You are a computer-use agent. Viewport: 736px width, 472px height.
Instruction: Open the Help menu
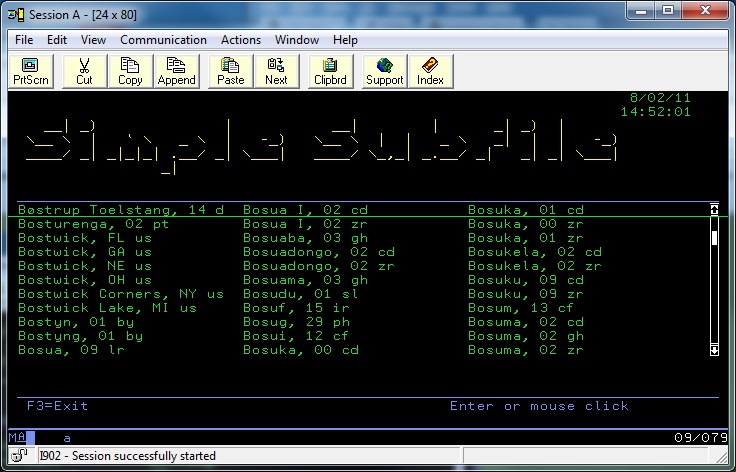[345, 40]
